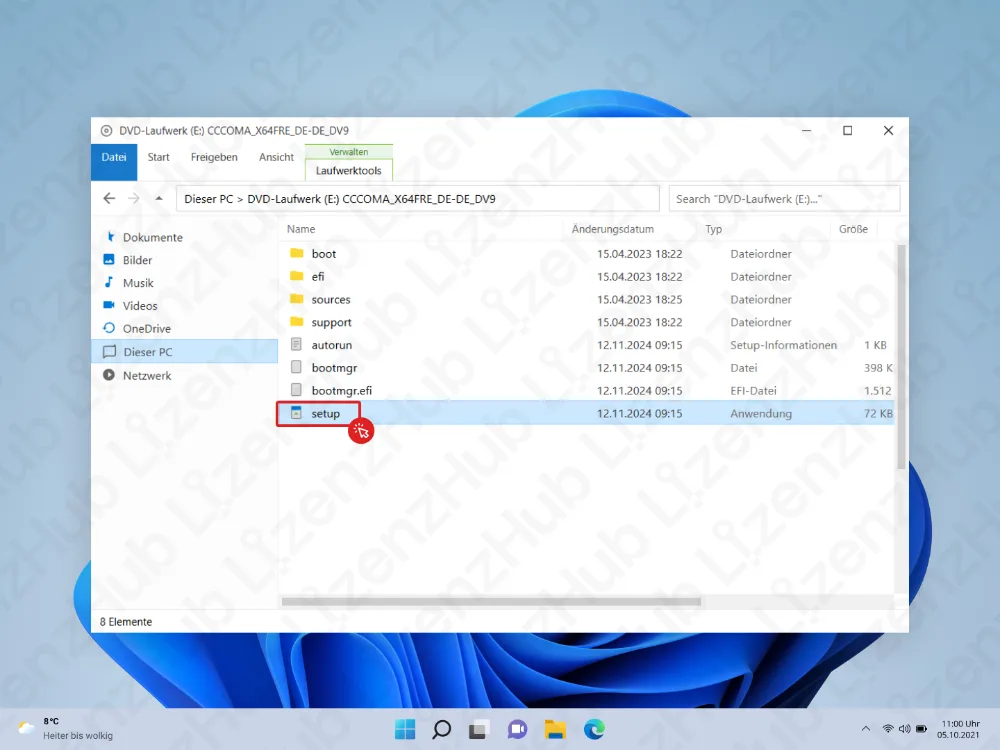Click the Dieser PC monitor icon
The width and height of the screenshot is (1000, 750).
pyautogui.click(x=110, y=351)
